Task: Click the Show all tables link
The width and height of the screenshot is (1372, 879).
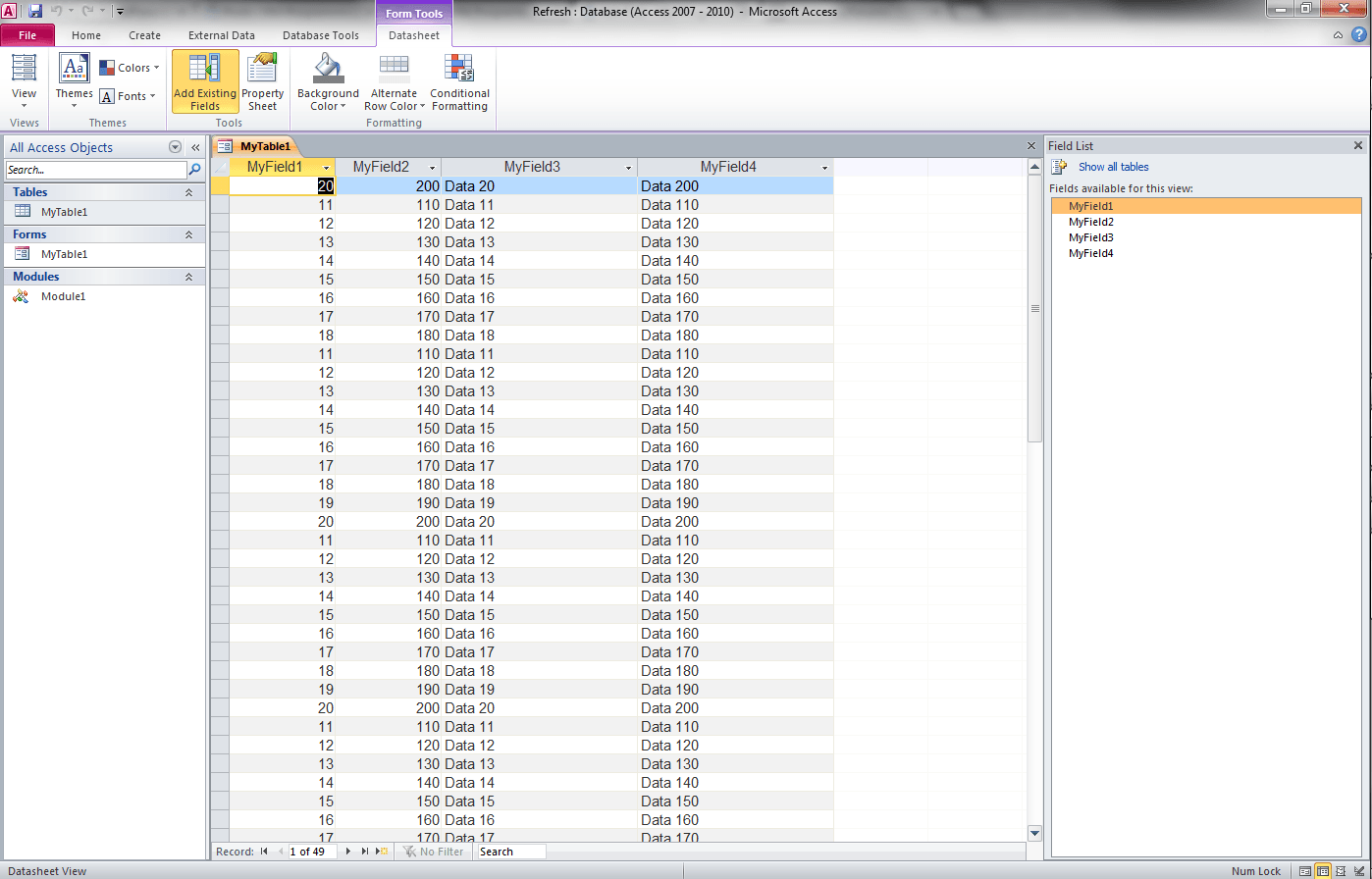Action: (x=1114, y=167)
